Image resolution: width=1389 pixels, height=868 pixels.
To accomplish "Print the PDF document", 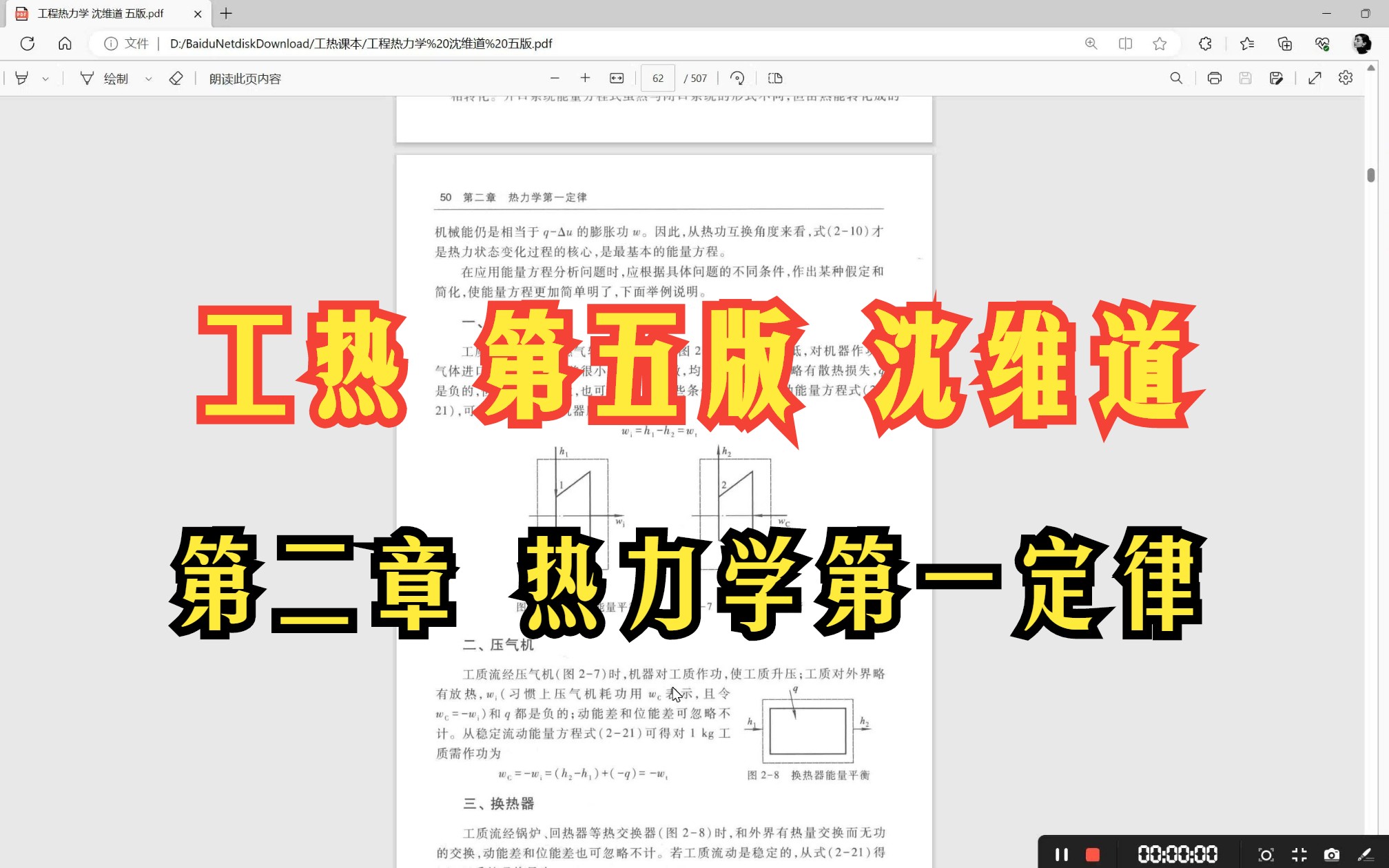I will point(1214,79).
